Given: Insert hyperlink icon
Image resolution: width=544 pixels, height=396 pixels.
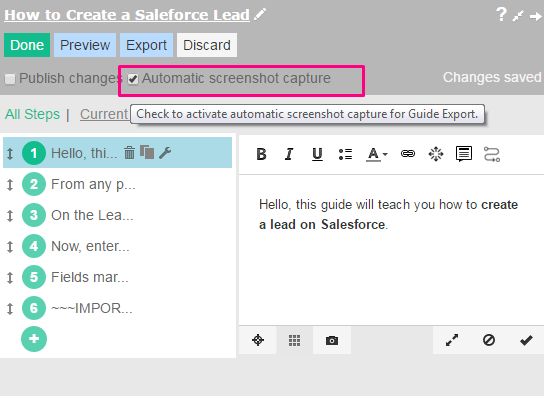Looking at the screenshot, I should point(408,153).
